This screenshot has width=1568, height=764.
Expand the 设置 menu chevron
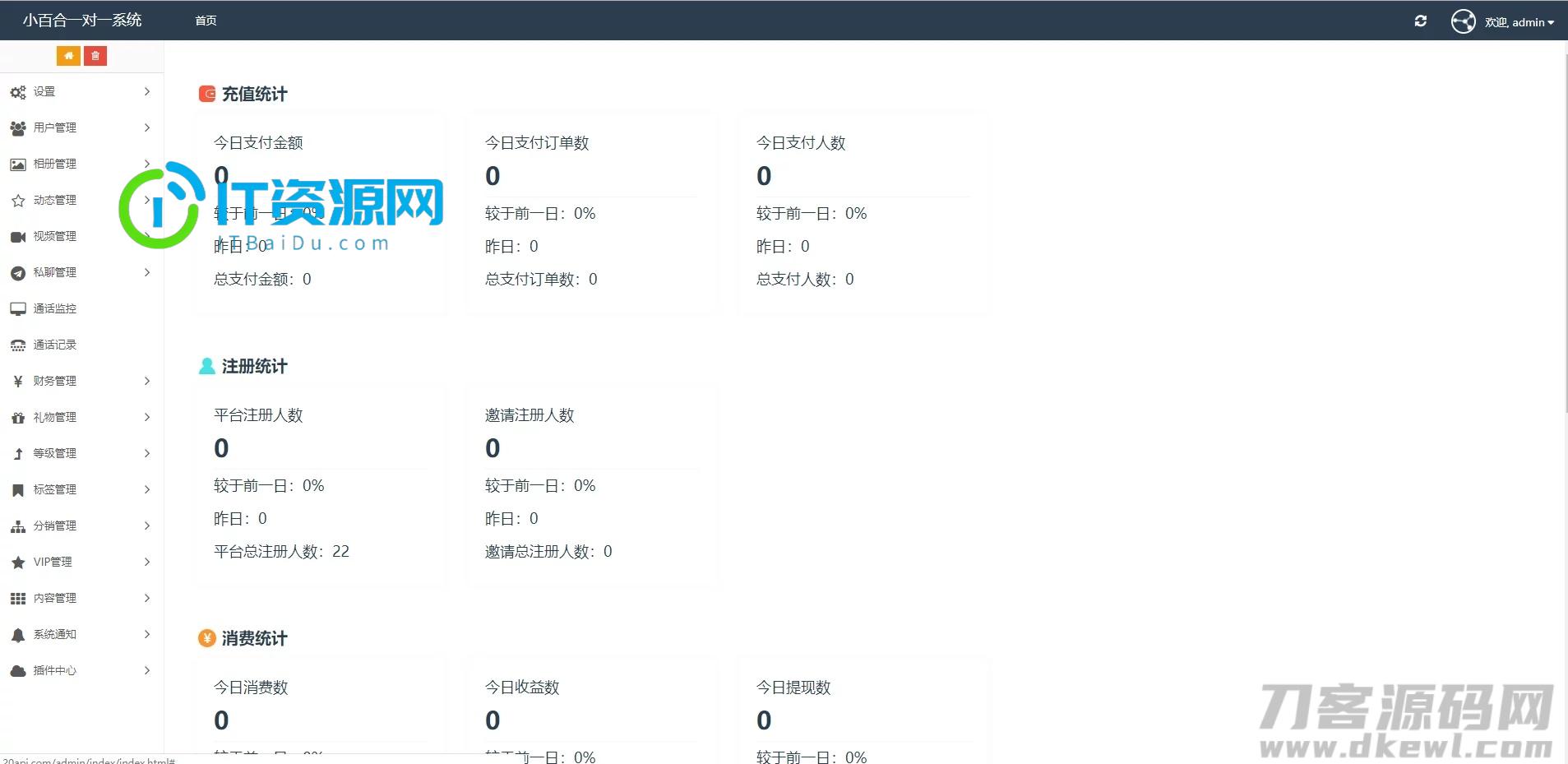(x=147, y=91)
